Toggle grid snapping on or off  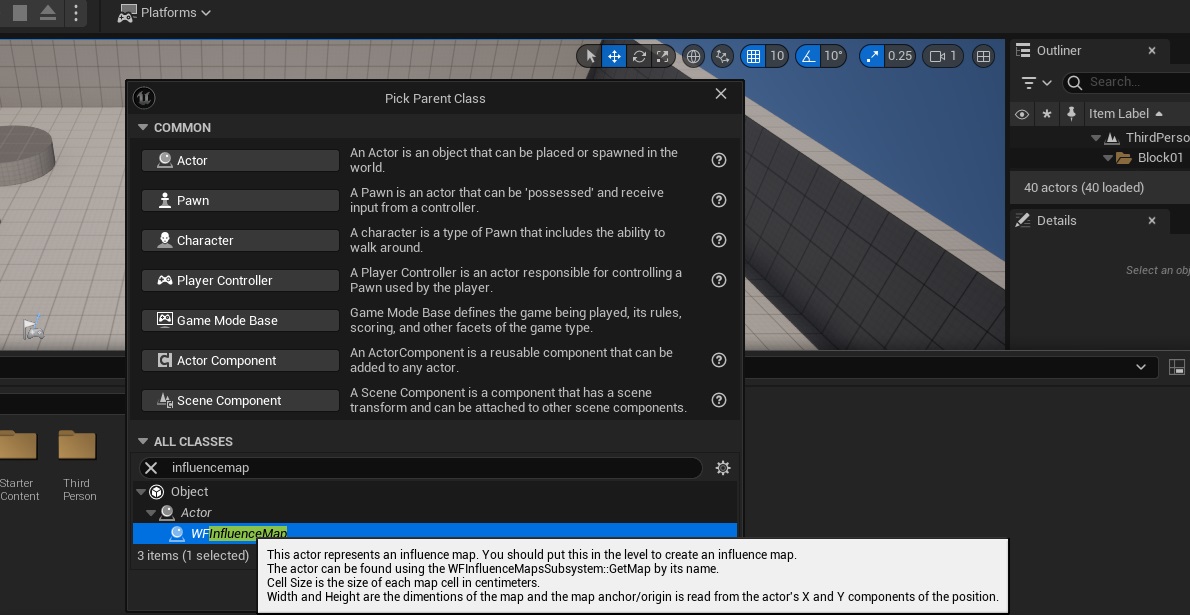pos(753,56)
